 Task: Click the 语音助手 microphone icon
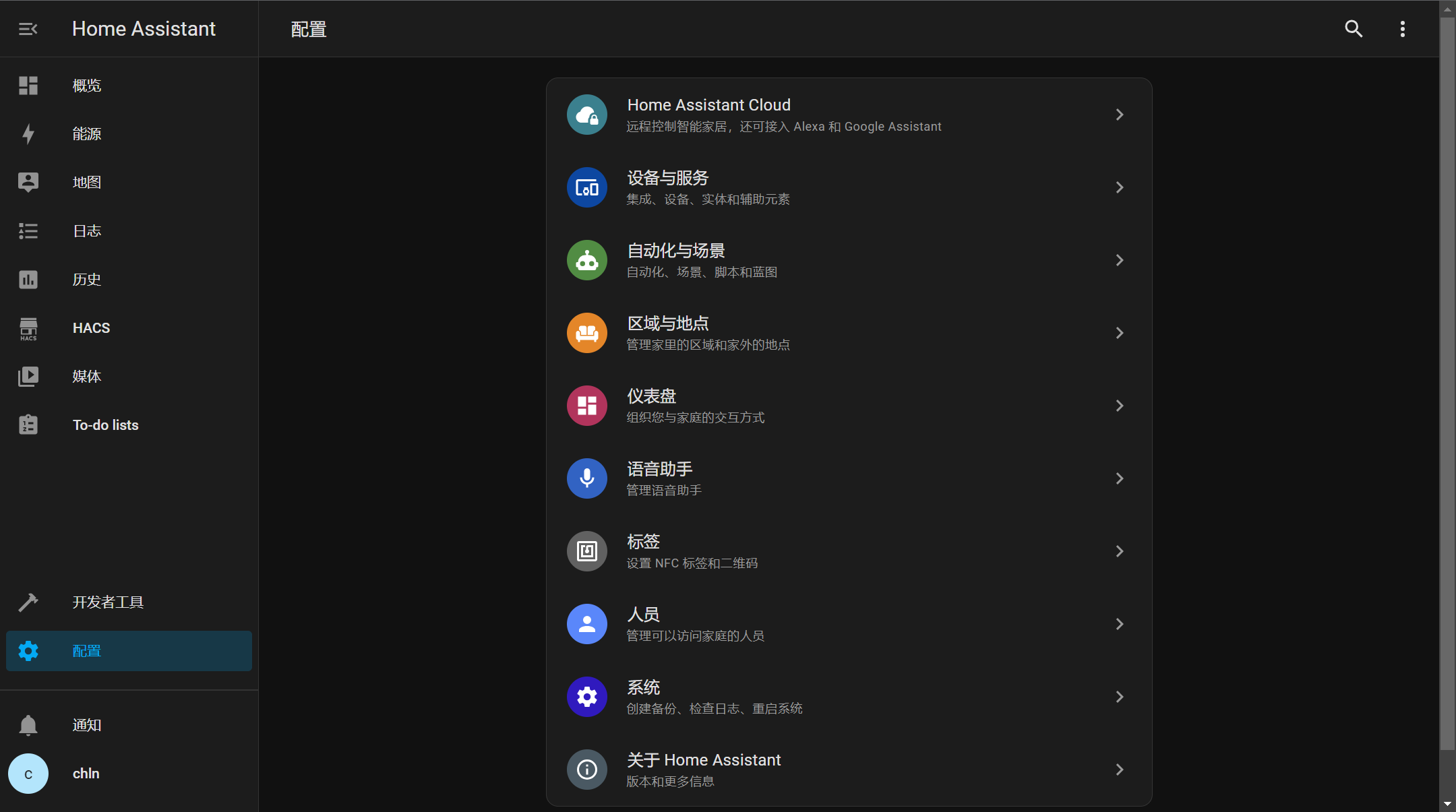(587, 478)
